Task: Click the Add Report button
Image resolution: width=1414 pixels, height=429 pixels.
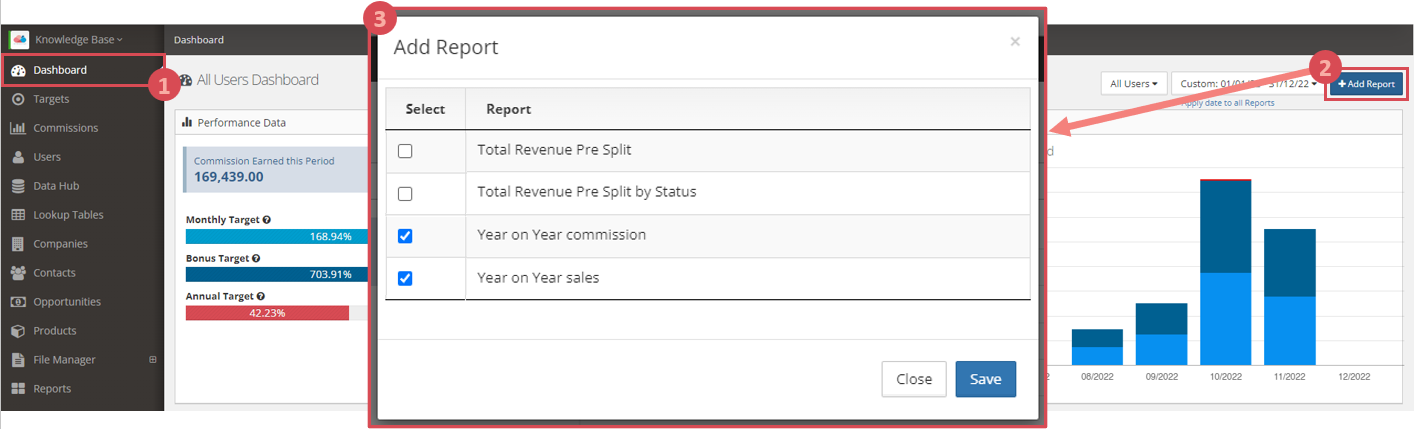Action: (x=1366, y=84)
